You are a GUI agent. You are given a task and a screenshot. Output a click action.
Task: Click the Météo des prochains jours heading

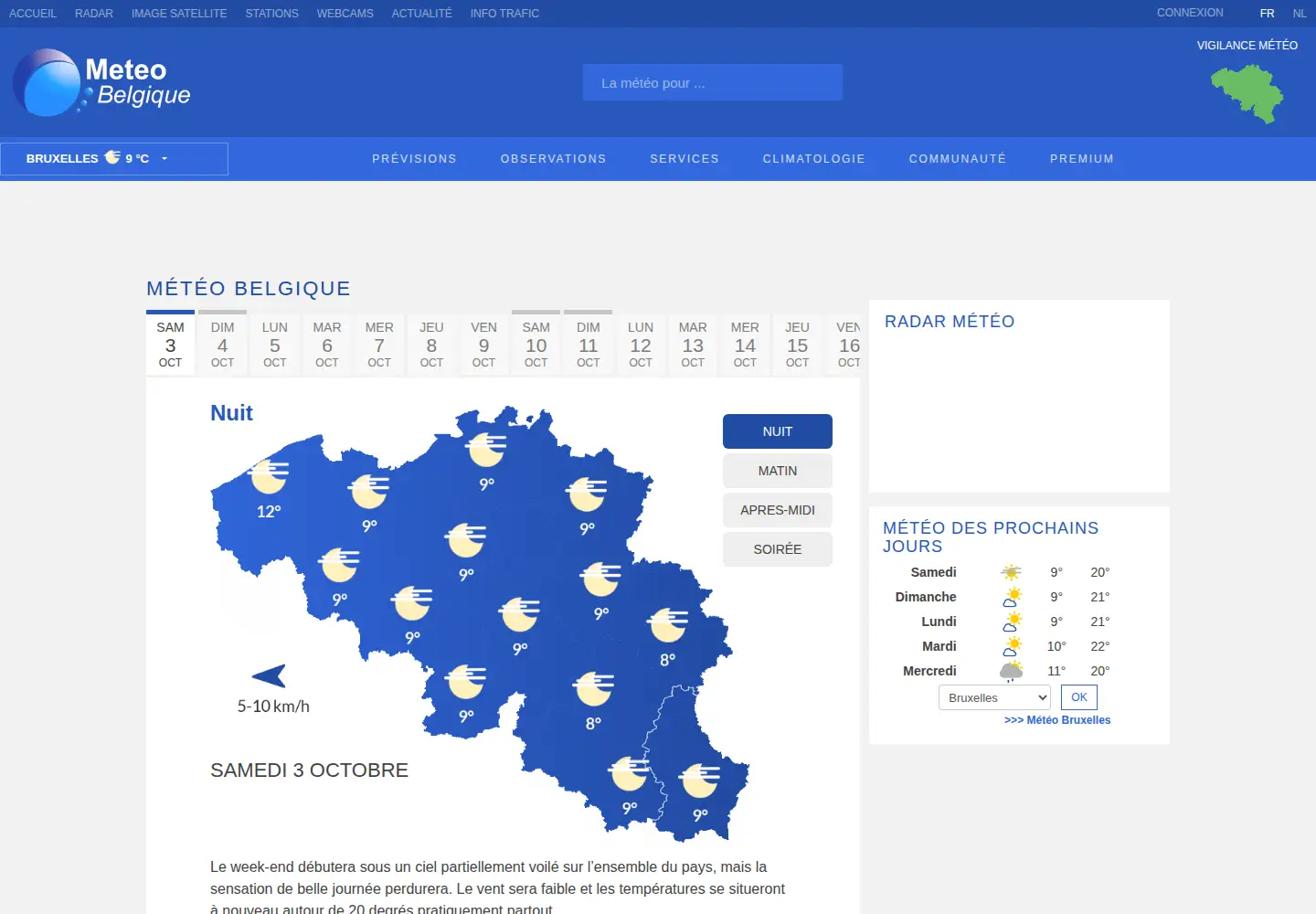[991, 537]
